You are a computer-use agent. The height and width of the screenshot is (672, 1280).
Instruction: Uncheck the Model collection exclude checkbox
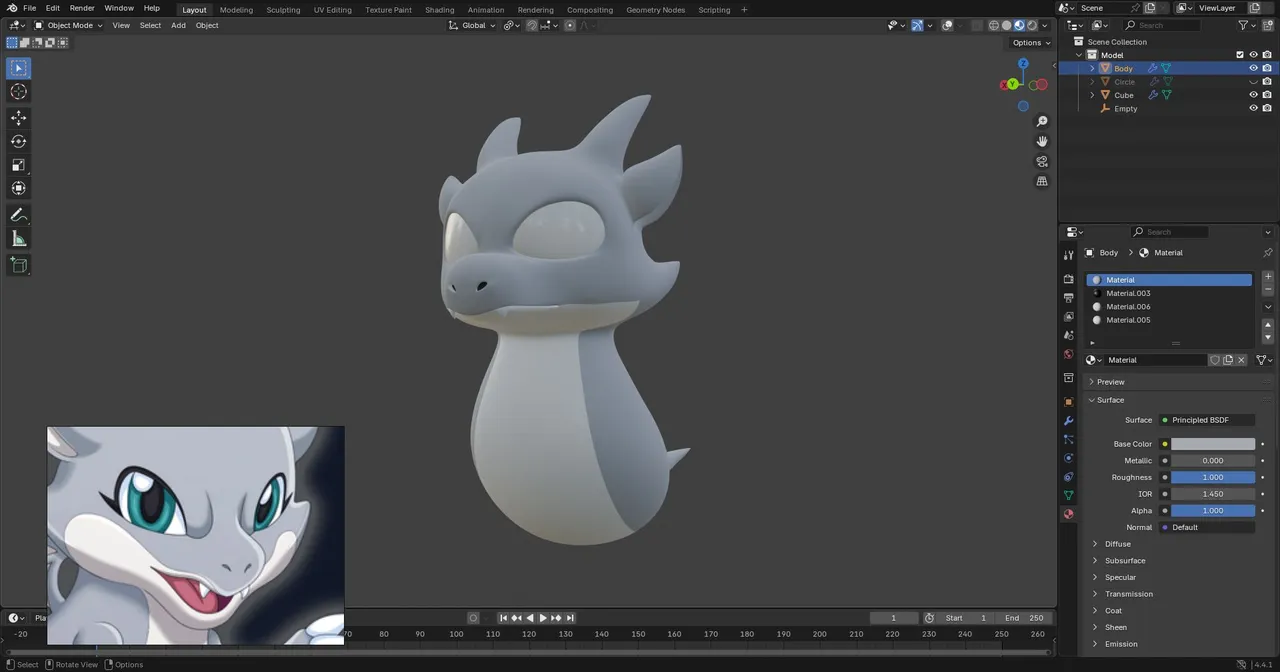1240,55
